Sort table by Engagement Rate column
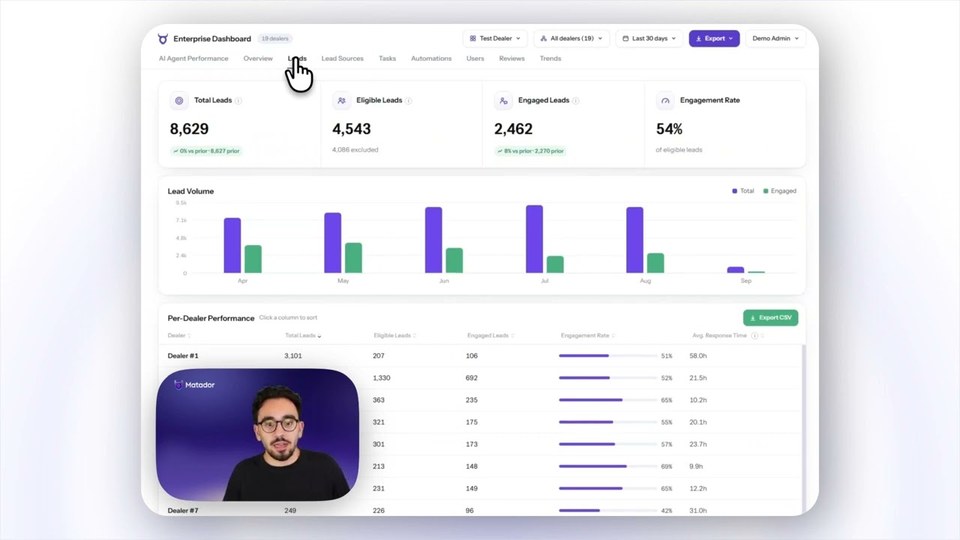This screenshot has height=540, width=960. pos(588,336)
